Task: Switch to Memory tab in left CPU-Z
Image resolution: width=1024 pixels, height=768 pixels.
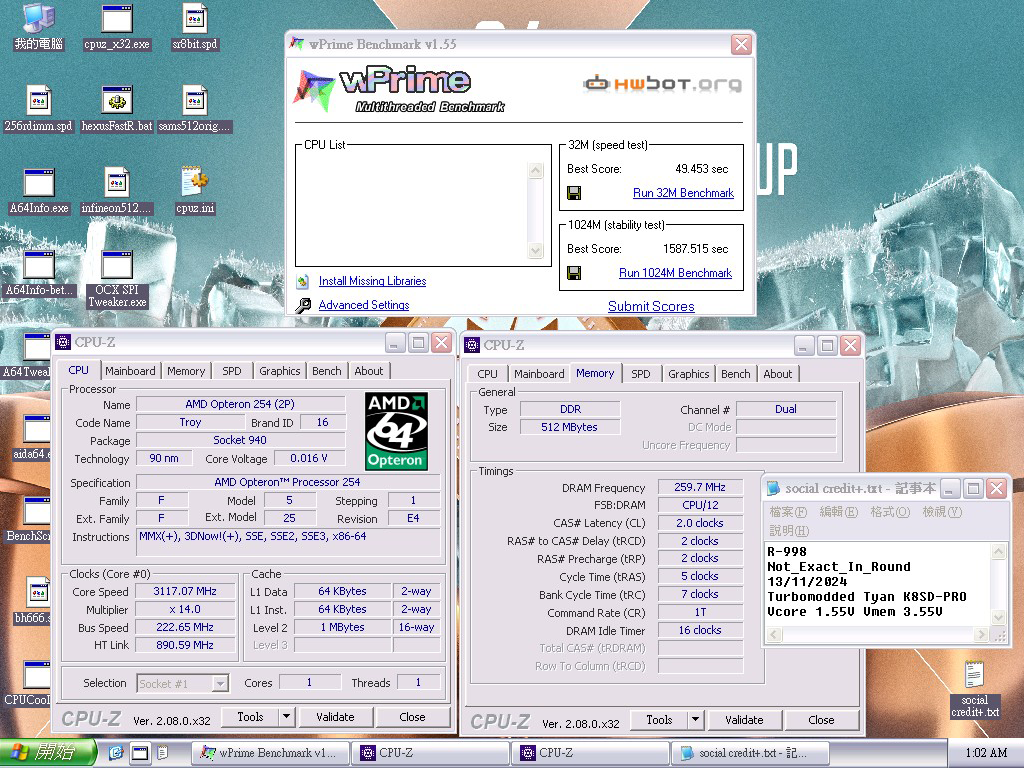Action: (x=186, y=371)
